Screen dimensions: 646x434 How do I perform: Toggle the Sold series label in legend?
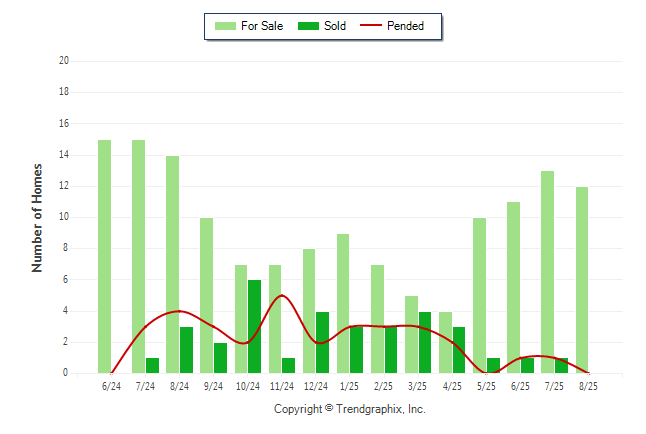point(335,26)
